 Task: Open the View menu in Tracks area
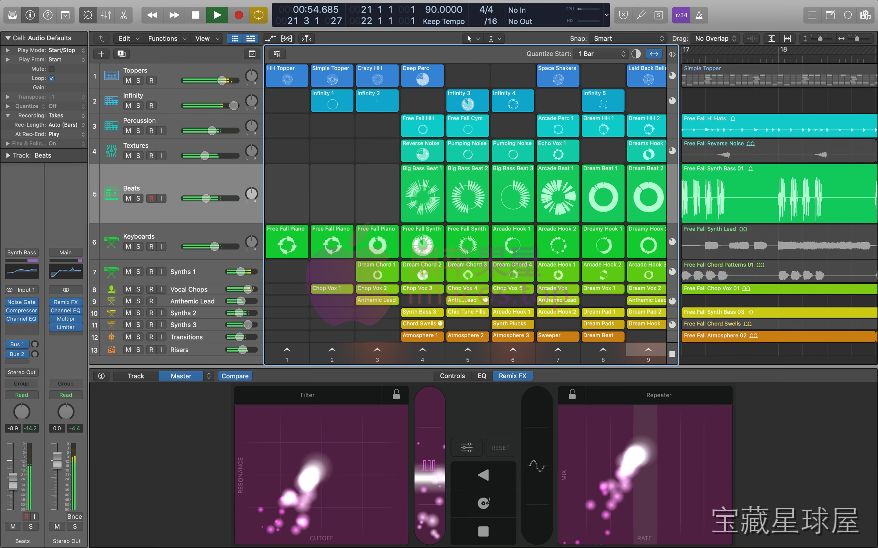pos(206,39)
